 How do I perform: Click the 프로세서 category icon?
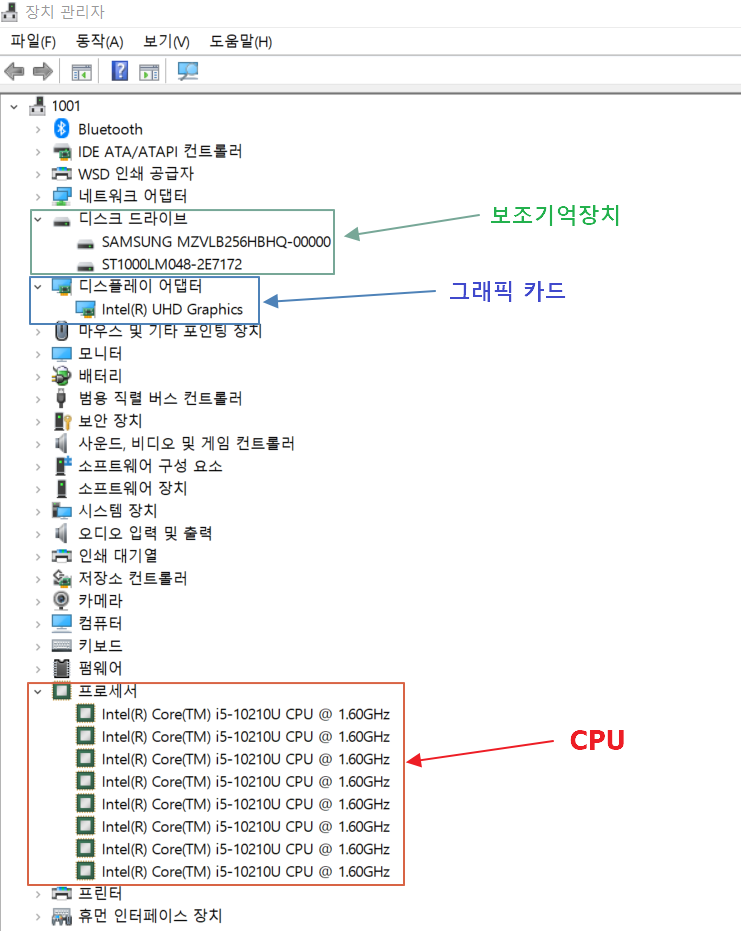tap(62, 691)
